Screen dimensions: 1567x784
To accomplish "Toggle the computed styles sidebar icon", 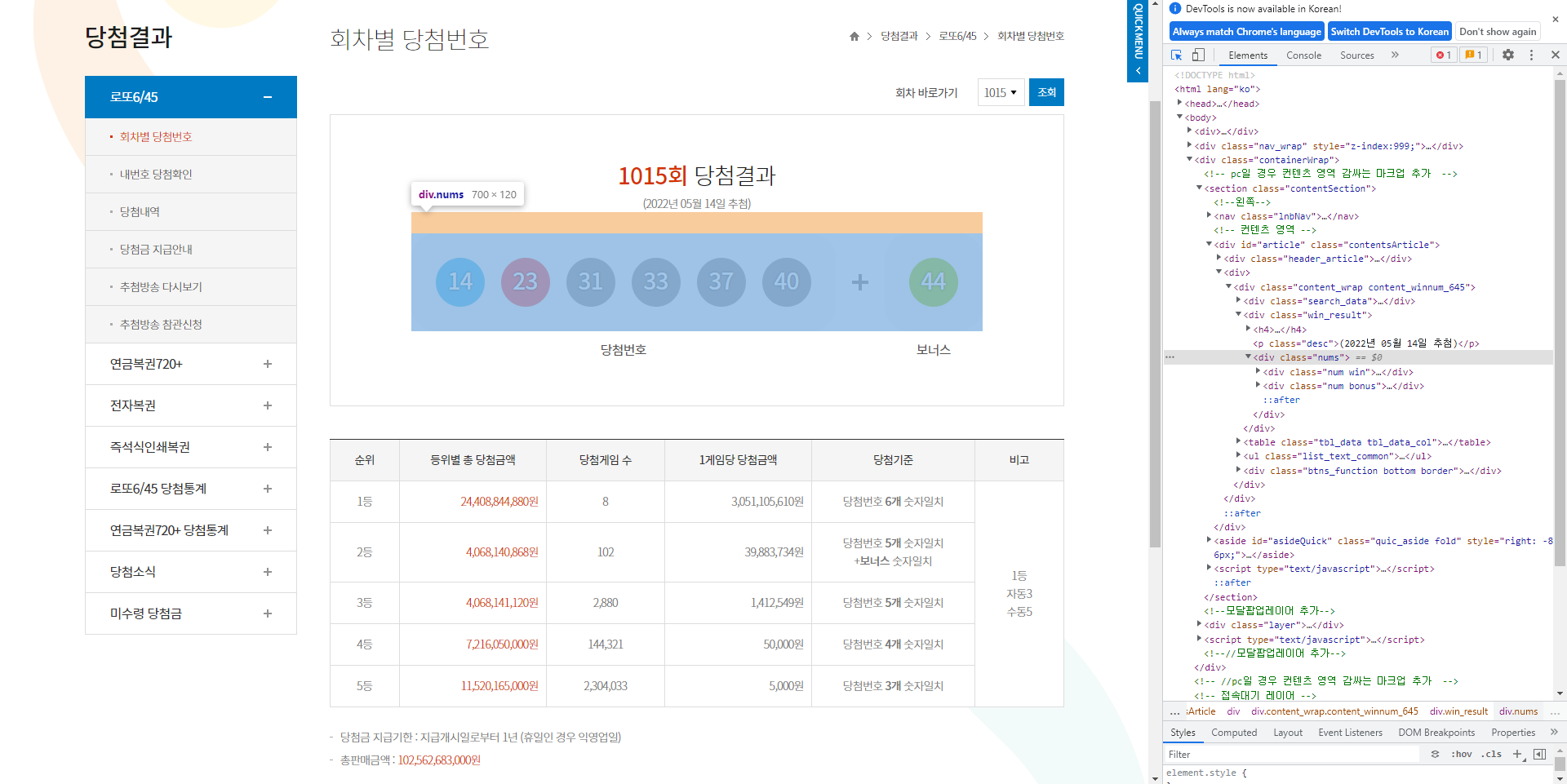I will point(1539,754).
